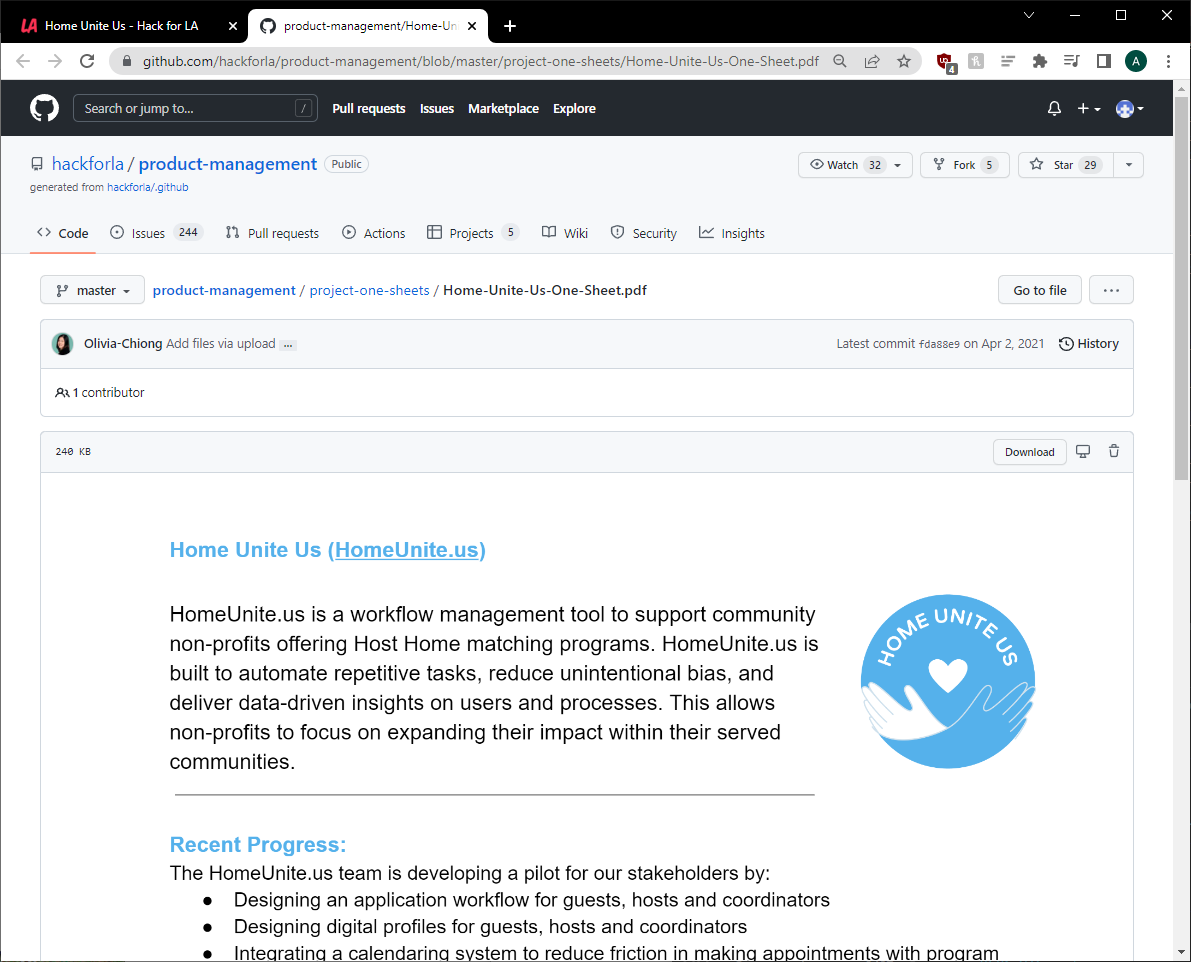
Task: Click the address bar lock icon
Action: pos(127,61)
